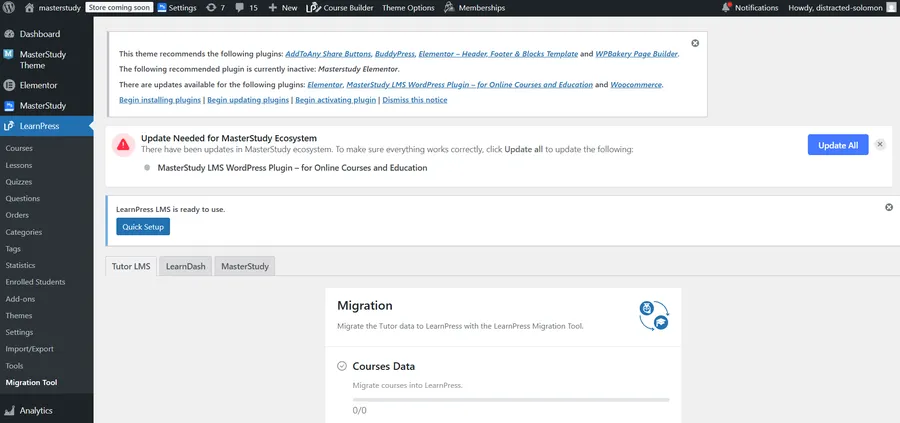The height and width of the screenshot is (423, 900).
Task: Switch to the Tutor LMS tab
Action: tap(131, 266)
